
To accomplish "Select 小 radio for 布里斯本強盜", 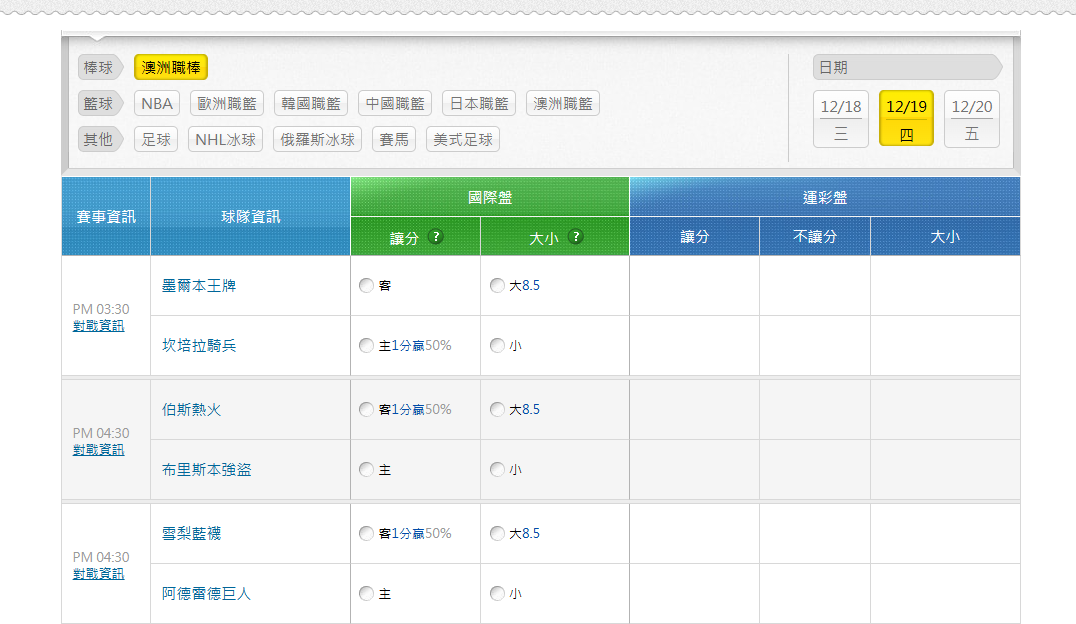I will pos(498,470).
